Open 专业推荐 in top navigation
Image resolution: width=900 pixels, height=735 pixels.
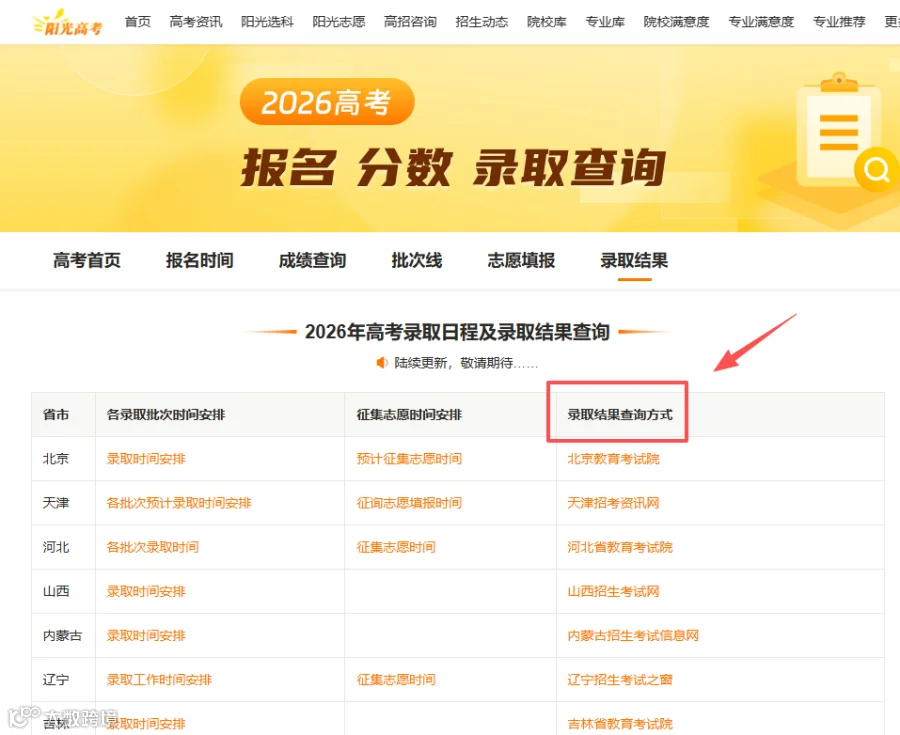839,22
